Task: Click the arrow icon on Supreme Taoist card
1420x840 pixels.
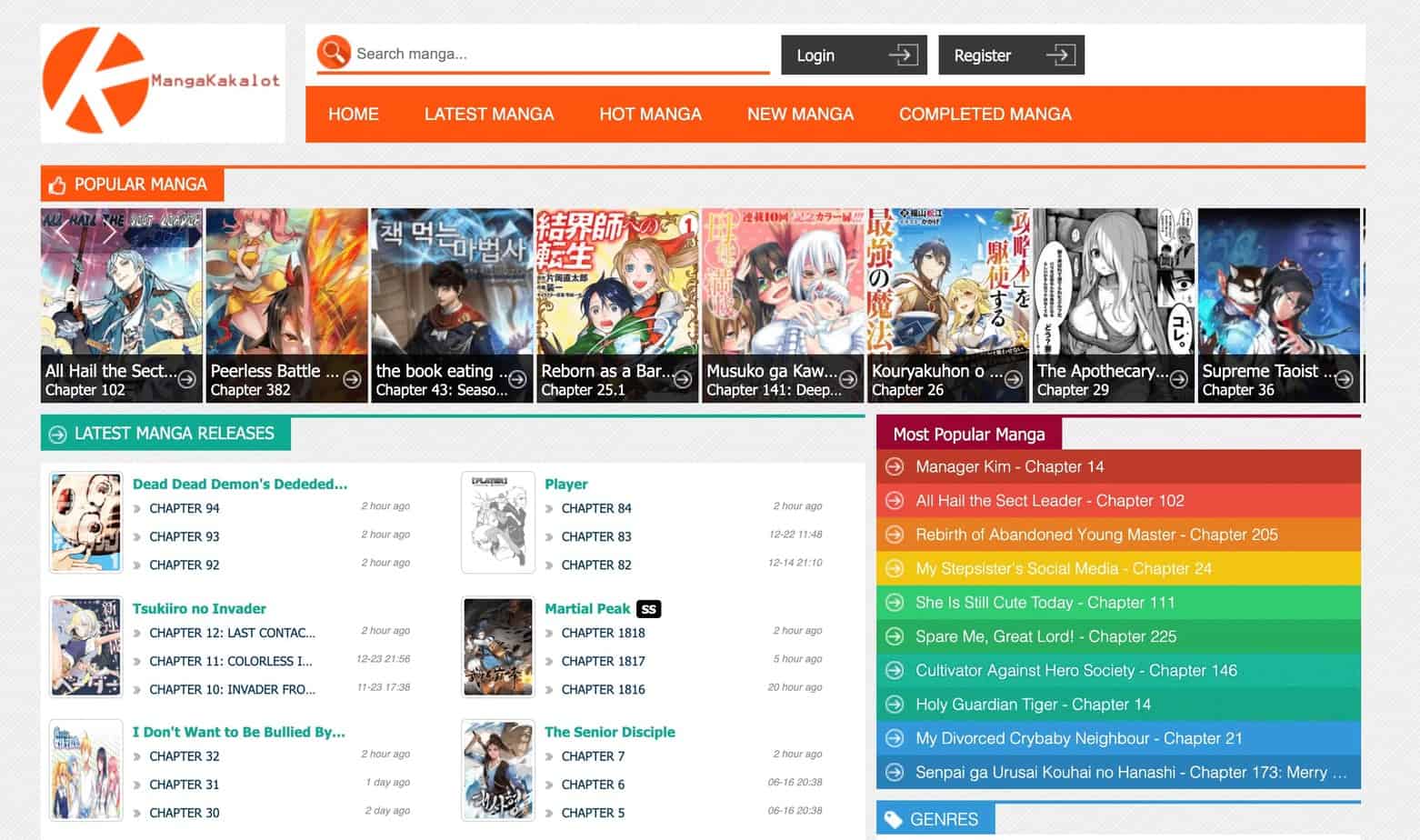Action: tap(1344, 379)
